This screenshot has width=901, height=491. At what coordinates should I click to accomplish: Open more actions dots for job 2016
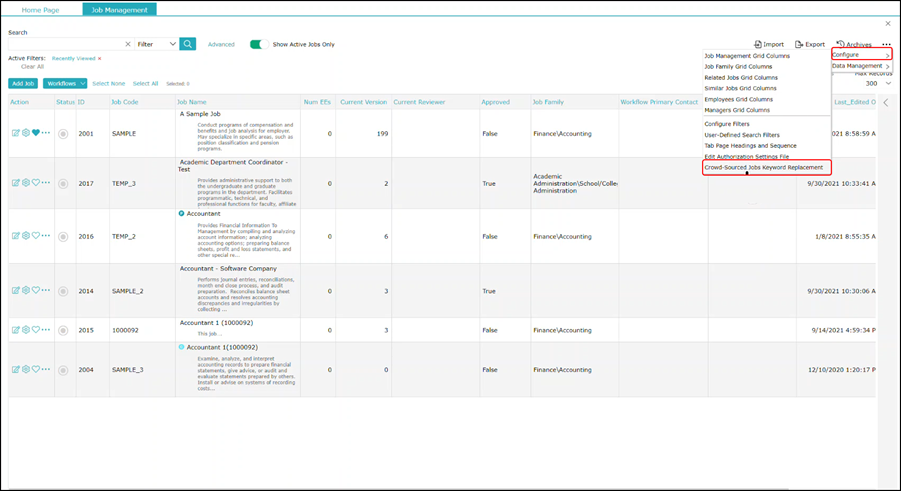tap(46, 236)
